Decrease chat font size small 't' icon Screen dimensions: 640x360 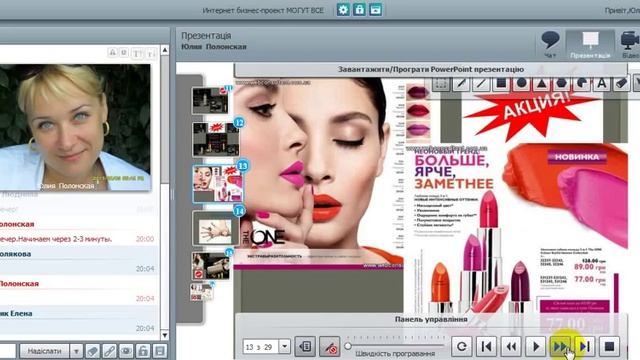click(151, 53)
